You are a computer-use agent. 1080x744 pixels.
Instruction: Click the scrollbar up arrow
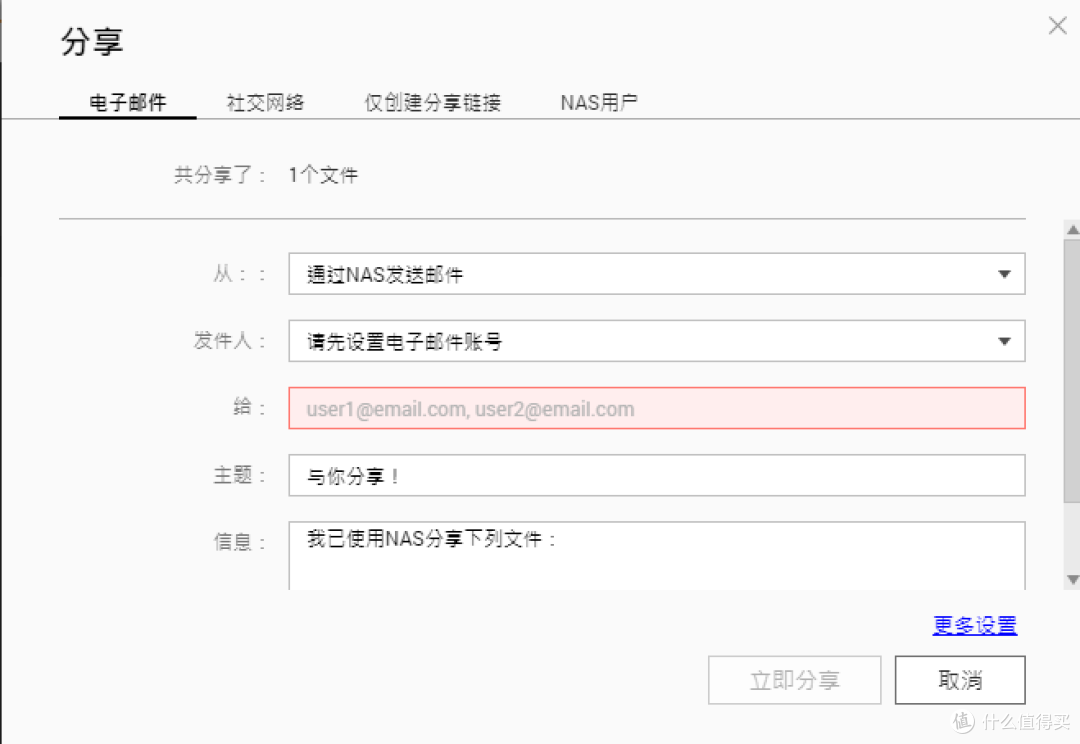(x=1072, y=230)
